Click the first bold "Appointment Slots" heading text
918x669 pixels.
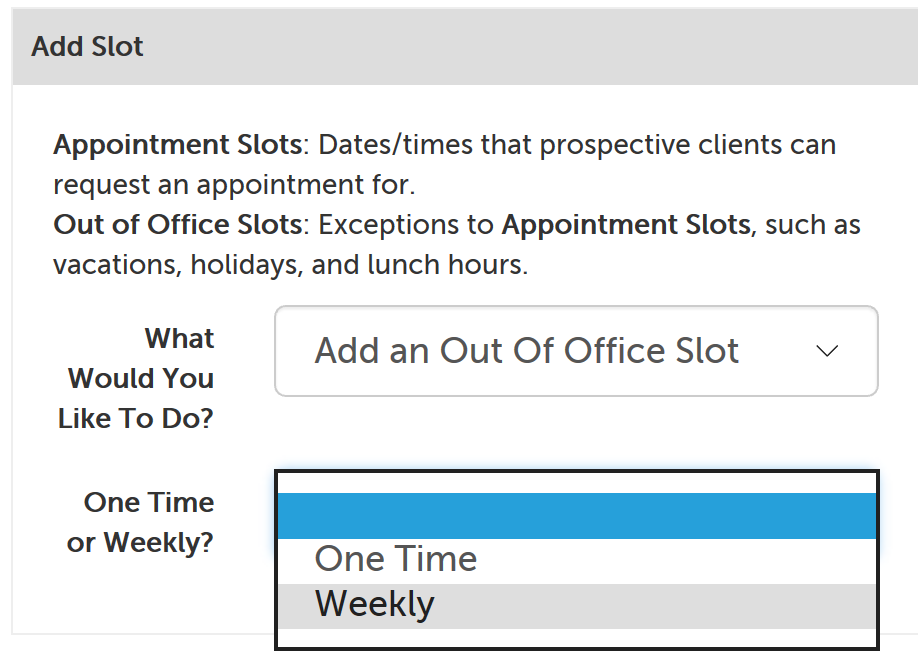tap(177, 145)
